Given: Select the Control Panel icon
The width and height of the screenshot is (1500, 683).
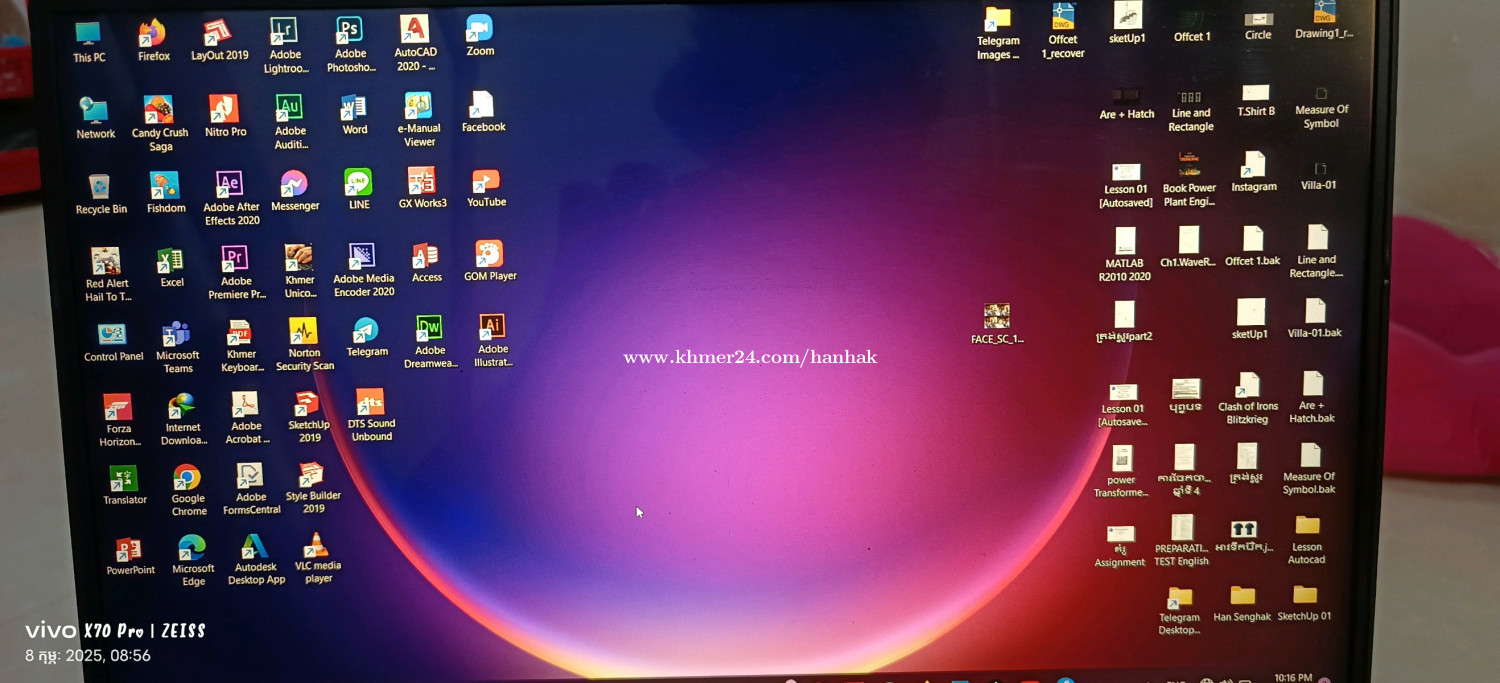Looking at the screenshot, I should pos(113,341).
